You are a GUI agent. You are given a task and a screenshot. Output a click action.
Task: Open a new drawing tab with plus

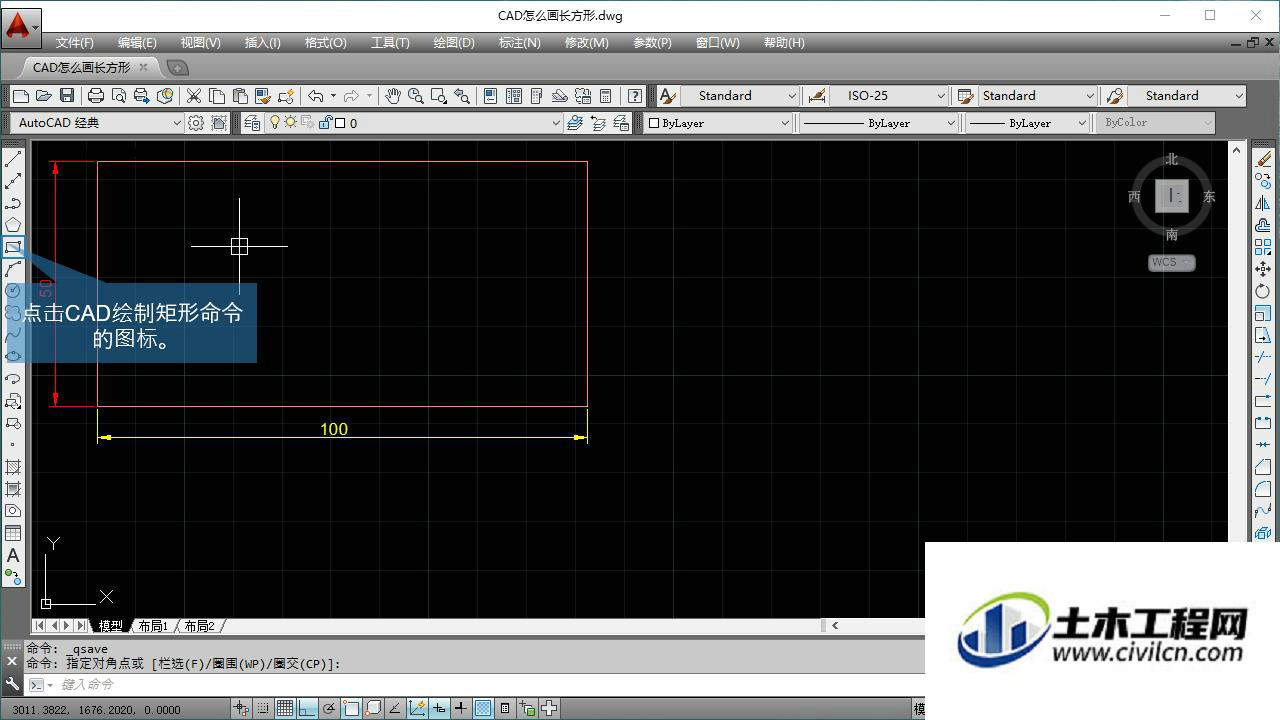[177, 68]
